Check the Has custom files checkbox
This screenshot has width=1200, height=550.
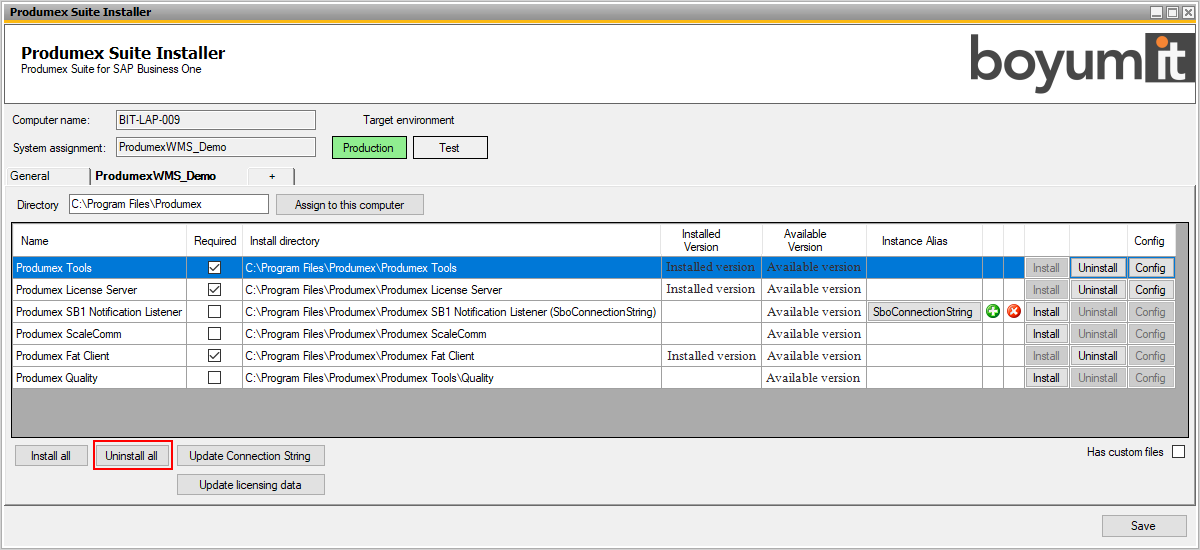tap(1178, 452)
